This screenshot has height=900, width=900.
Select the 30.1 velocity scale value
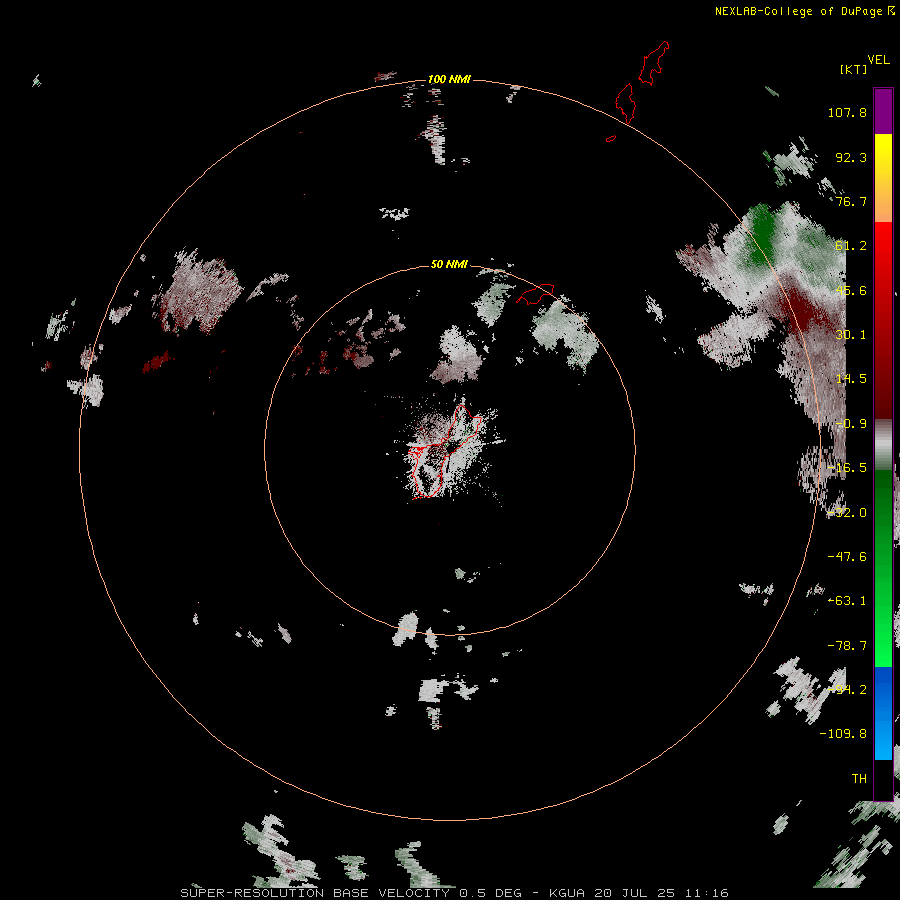[851, 335]
